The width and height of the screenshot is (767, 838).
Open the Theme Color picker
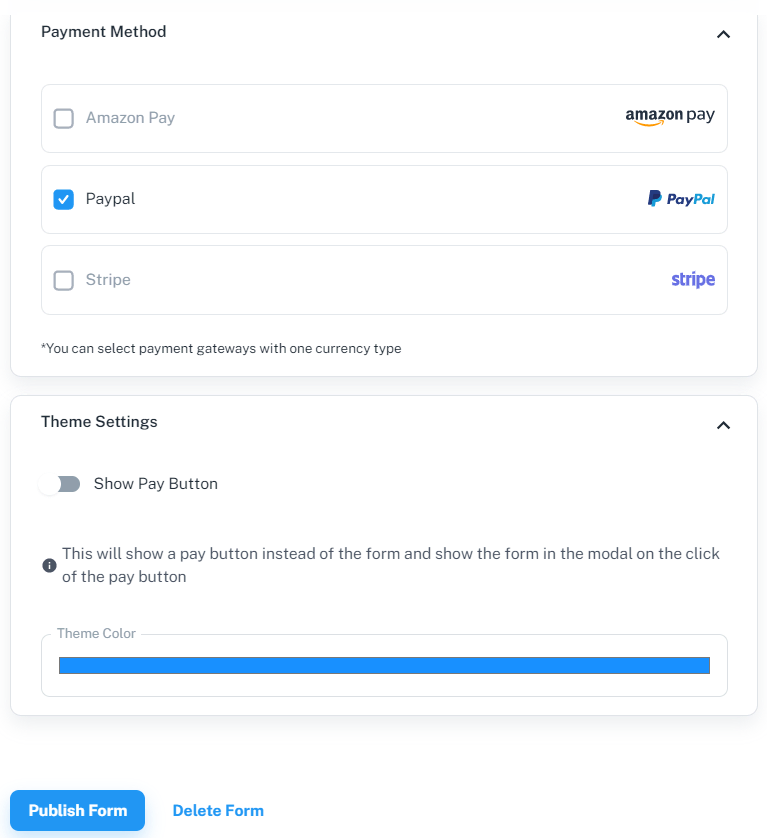point(384,664)
